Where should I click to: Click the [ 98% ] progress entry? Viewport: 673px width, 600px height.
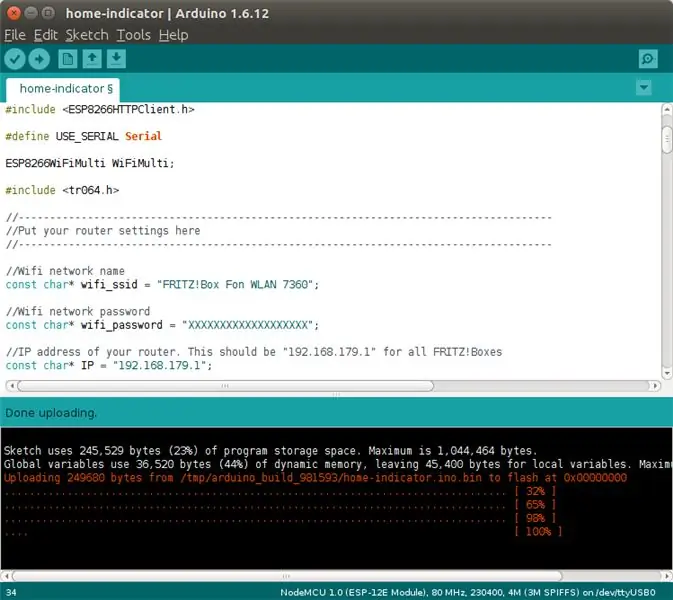535,518
